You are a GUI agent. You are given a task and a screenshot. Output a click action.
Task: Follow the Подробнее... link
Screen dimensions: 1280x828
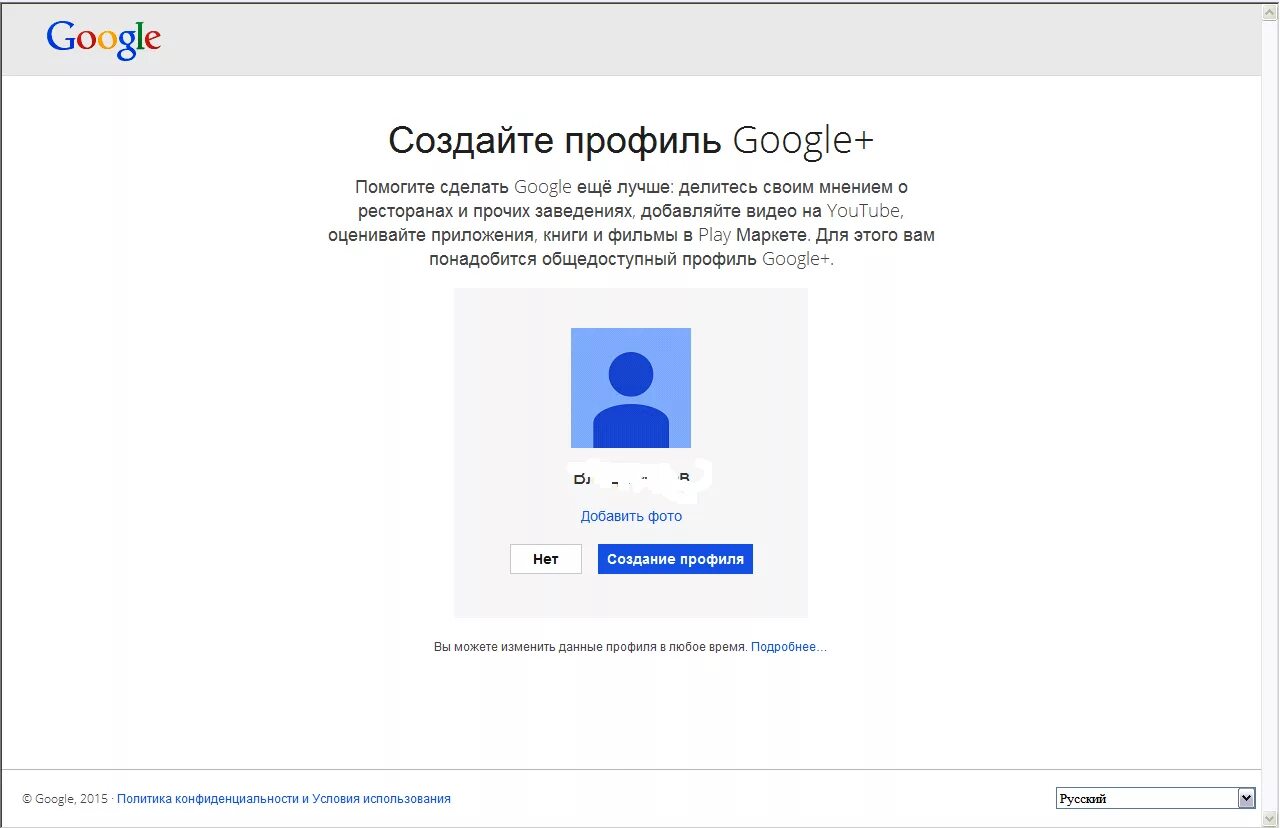click(789, 647)
